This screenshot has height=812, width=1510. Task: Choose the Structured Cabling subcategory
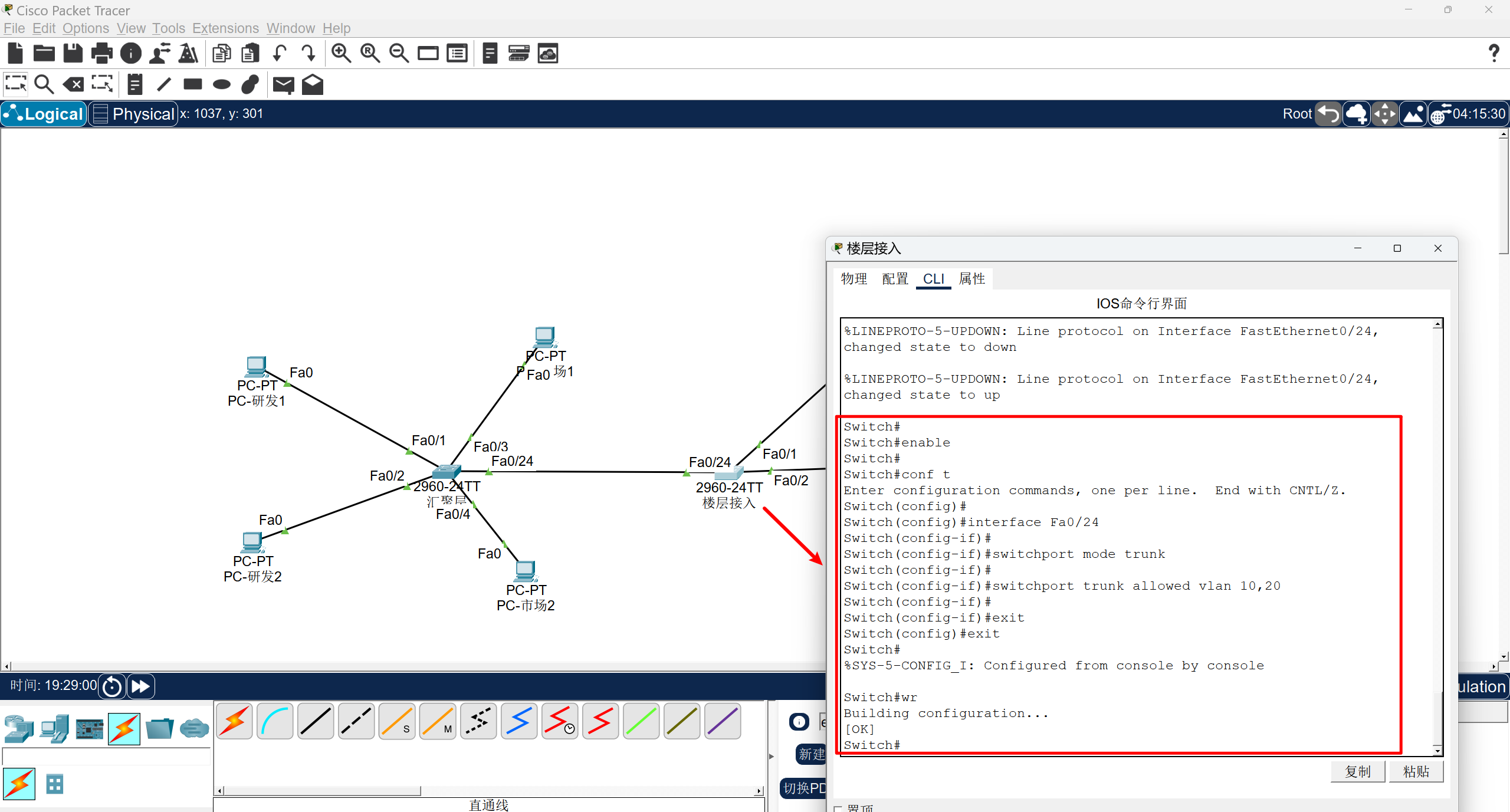click(55, 784)
